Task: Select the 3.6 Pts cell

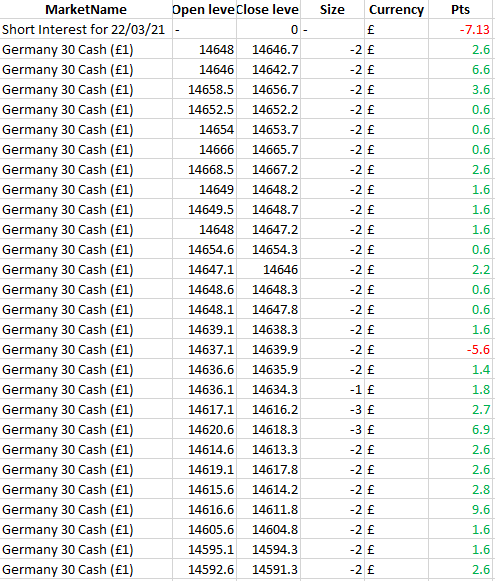Action: [x=461, y=89]
